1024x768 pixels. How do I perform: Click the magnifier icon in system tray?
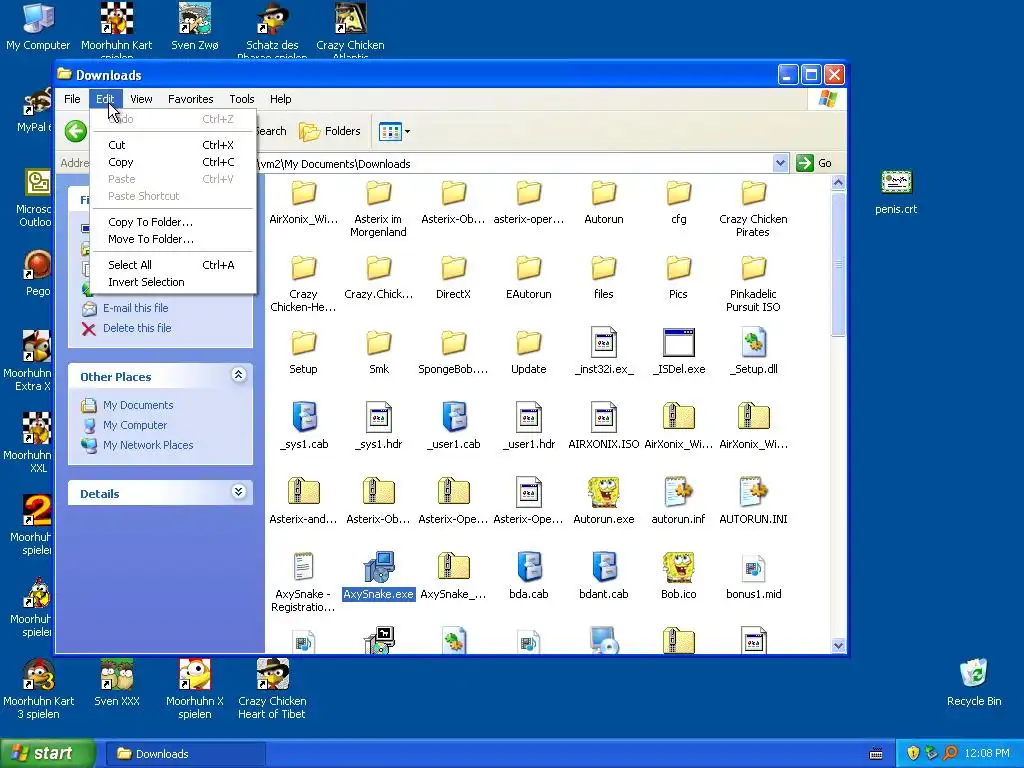coord(950,754)
